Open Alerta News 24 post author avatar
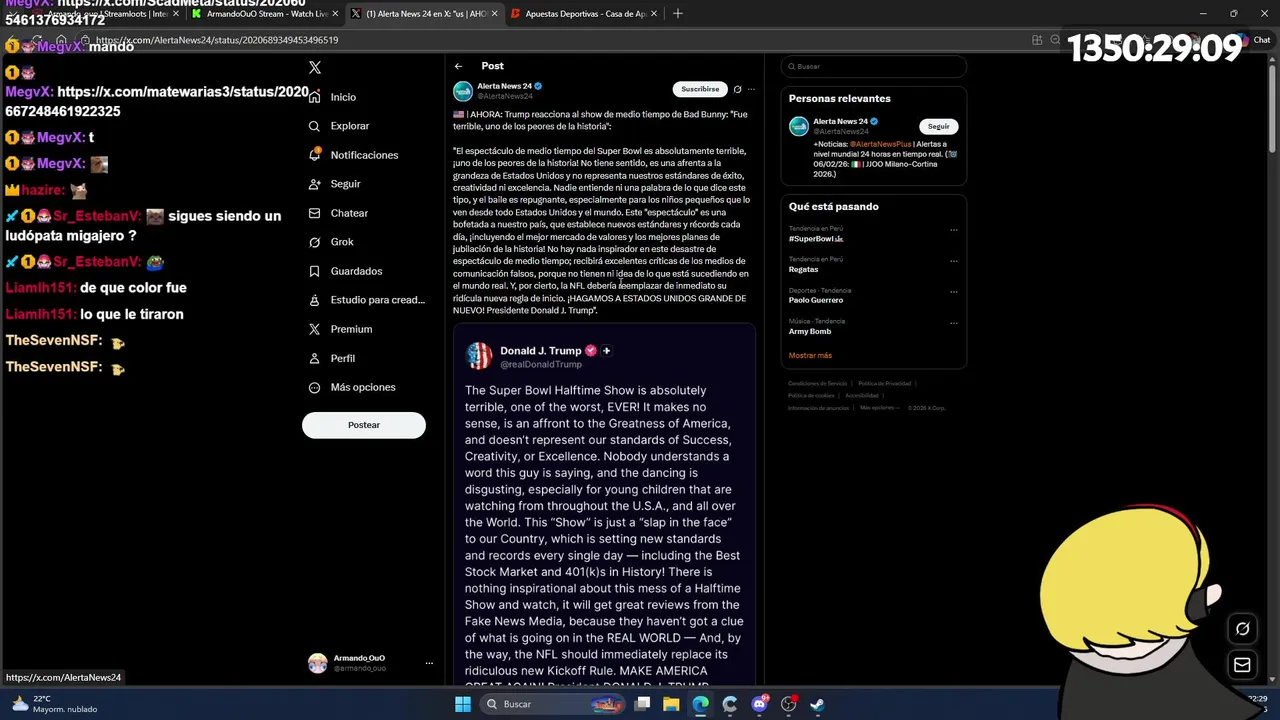 click(x=462, y=91)
